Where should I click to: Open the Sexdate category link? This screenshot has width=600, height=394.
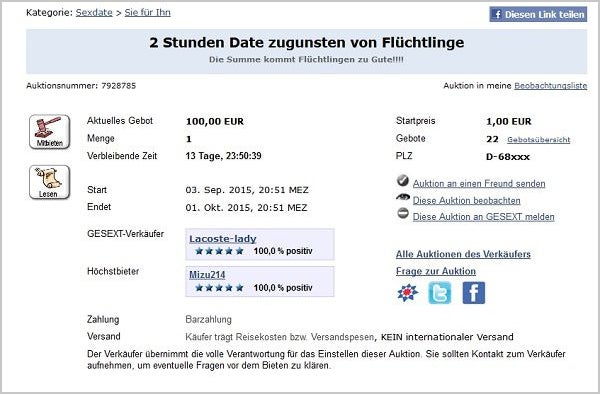[94, 13]
